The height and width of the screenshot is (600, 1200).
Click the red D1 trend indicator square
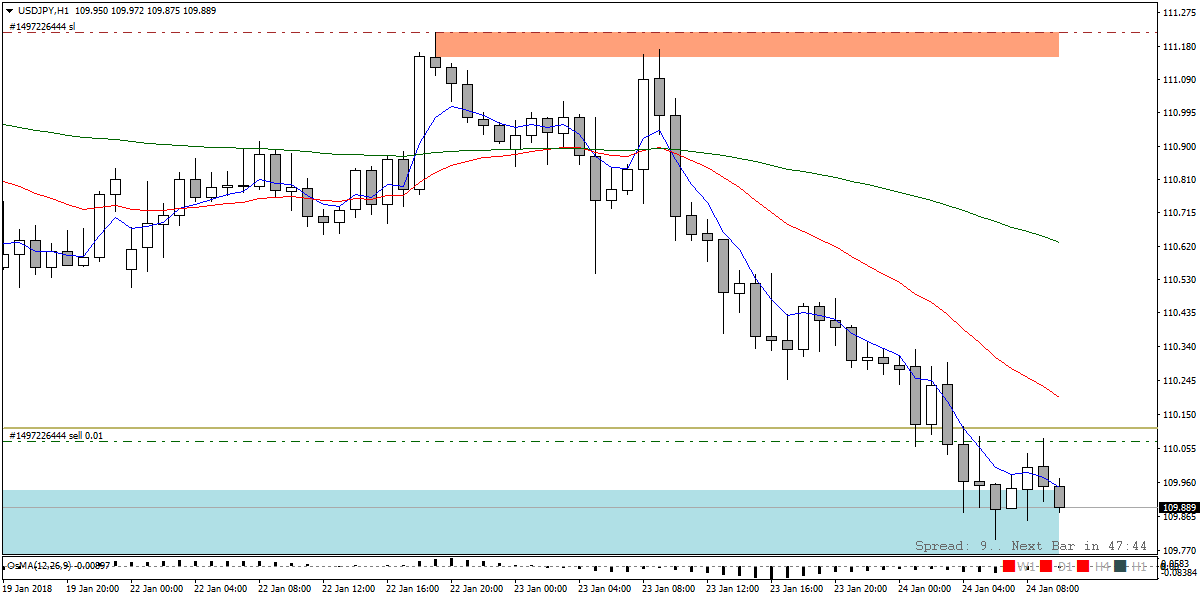tap(1046, 566)
